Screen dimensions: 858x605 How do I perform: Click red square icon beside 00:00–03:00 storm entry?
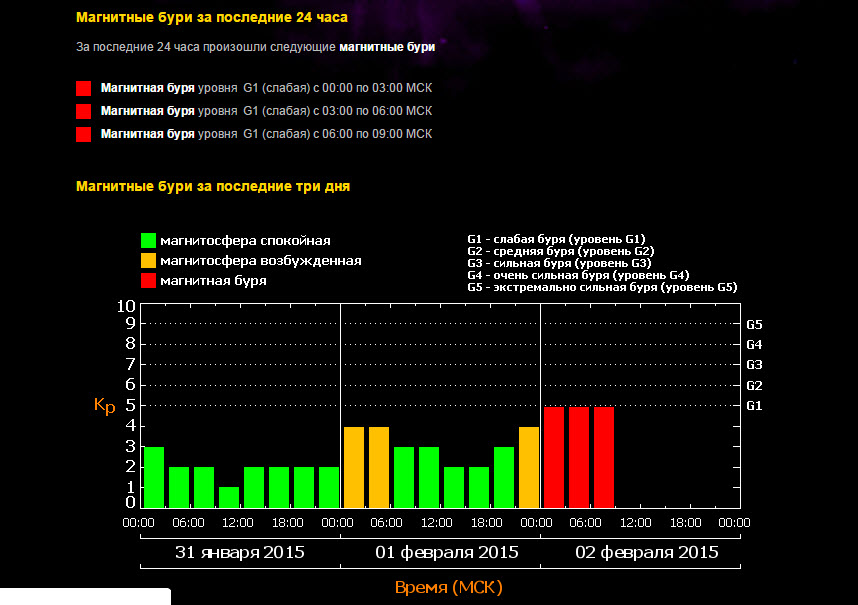pos(84,88)
